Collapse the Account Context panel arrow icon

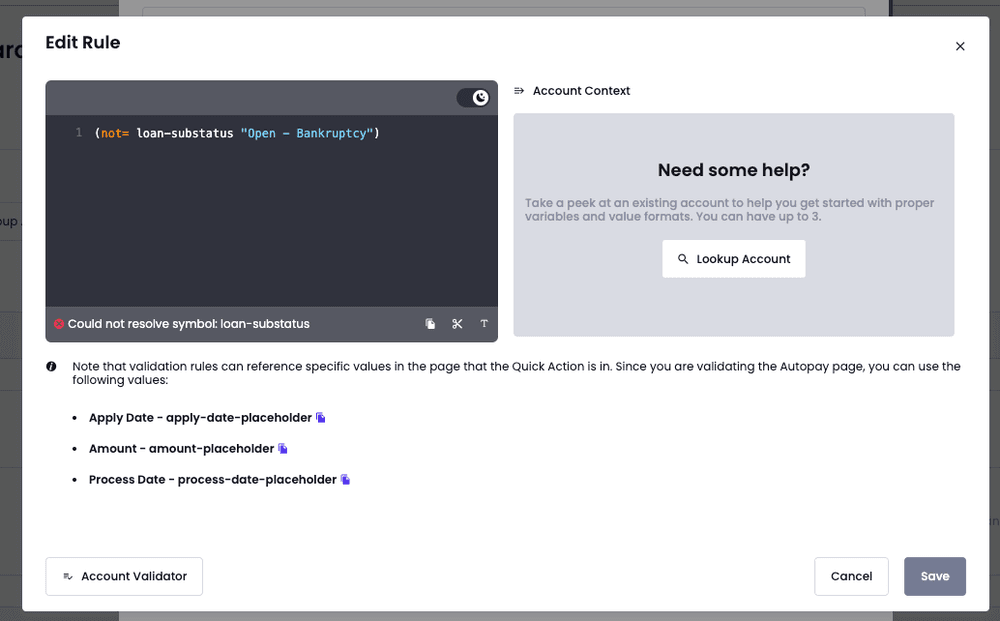coord(519,91)
